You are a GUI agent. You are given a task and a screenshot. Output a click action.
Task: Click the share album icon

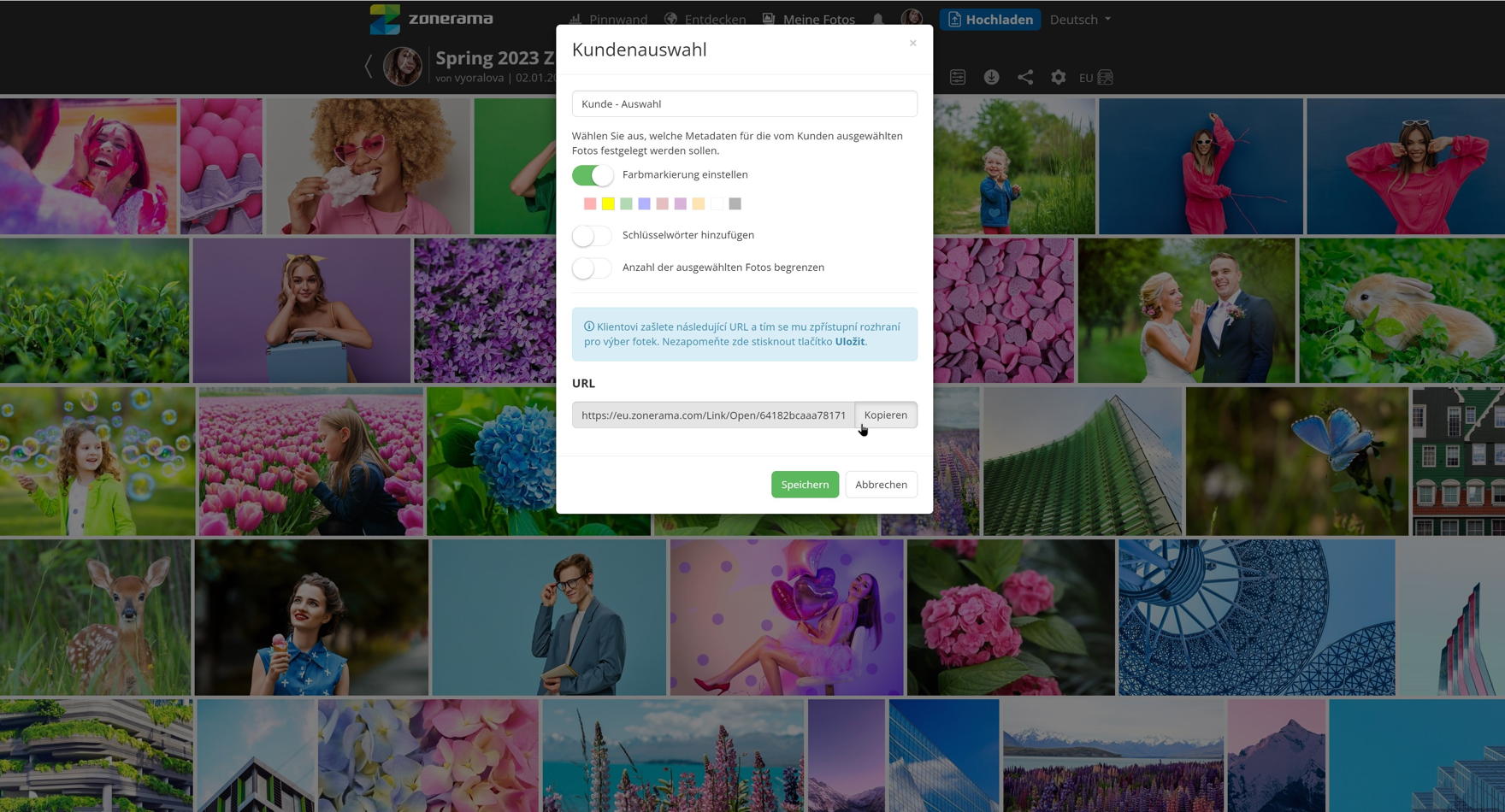[1024, 77]
